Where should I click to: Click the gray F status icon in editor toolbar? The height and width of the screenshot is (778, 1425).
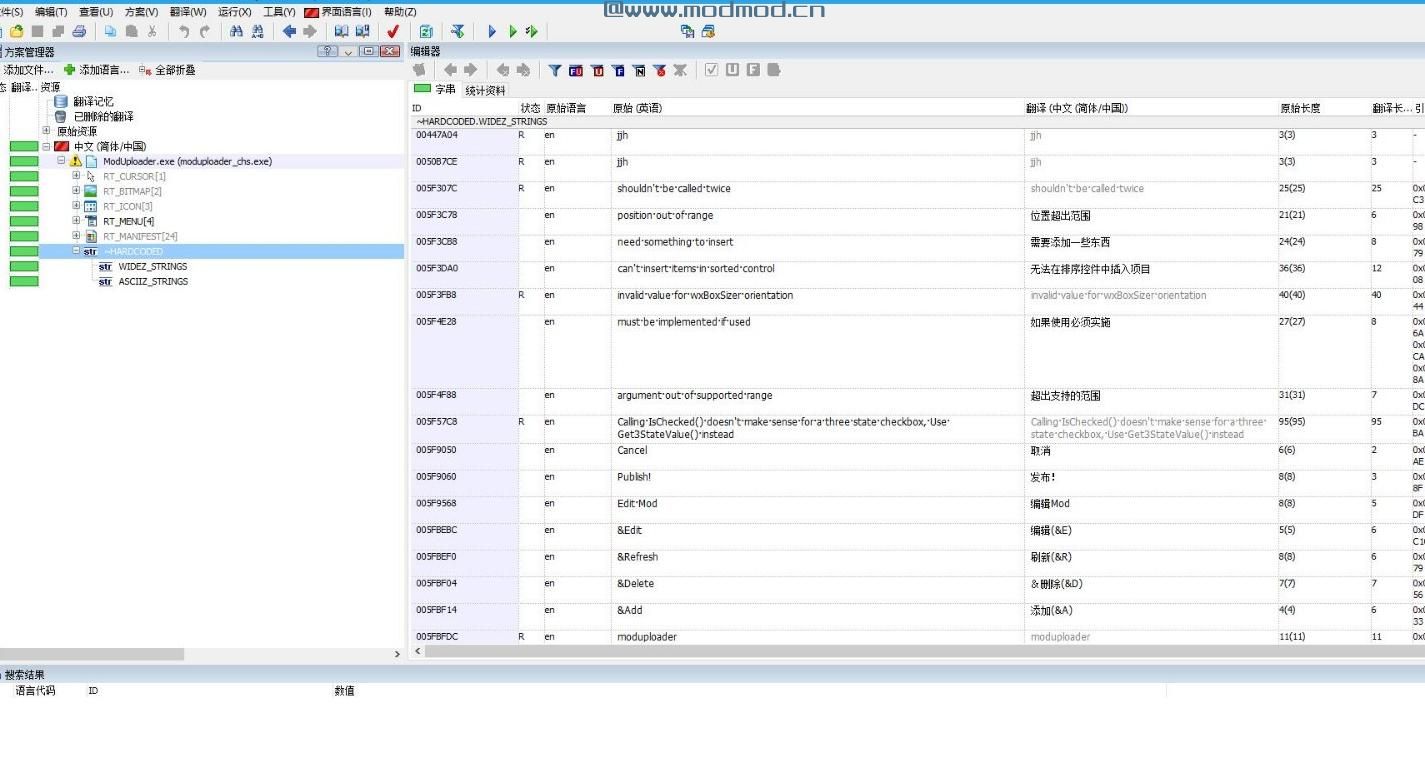pyautogui.click(x=753, y=70)
